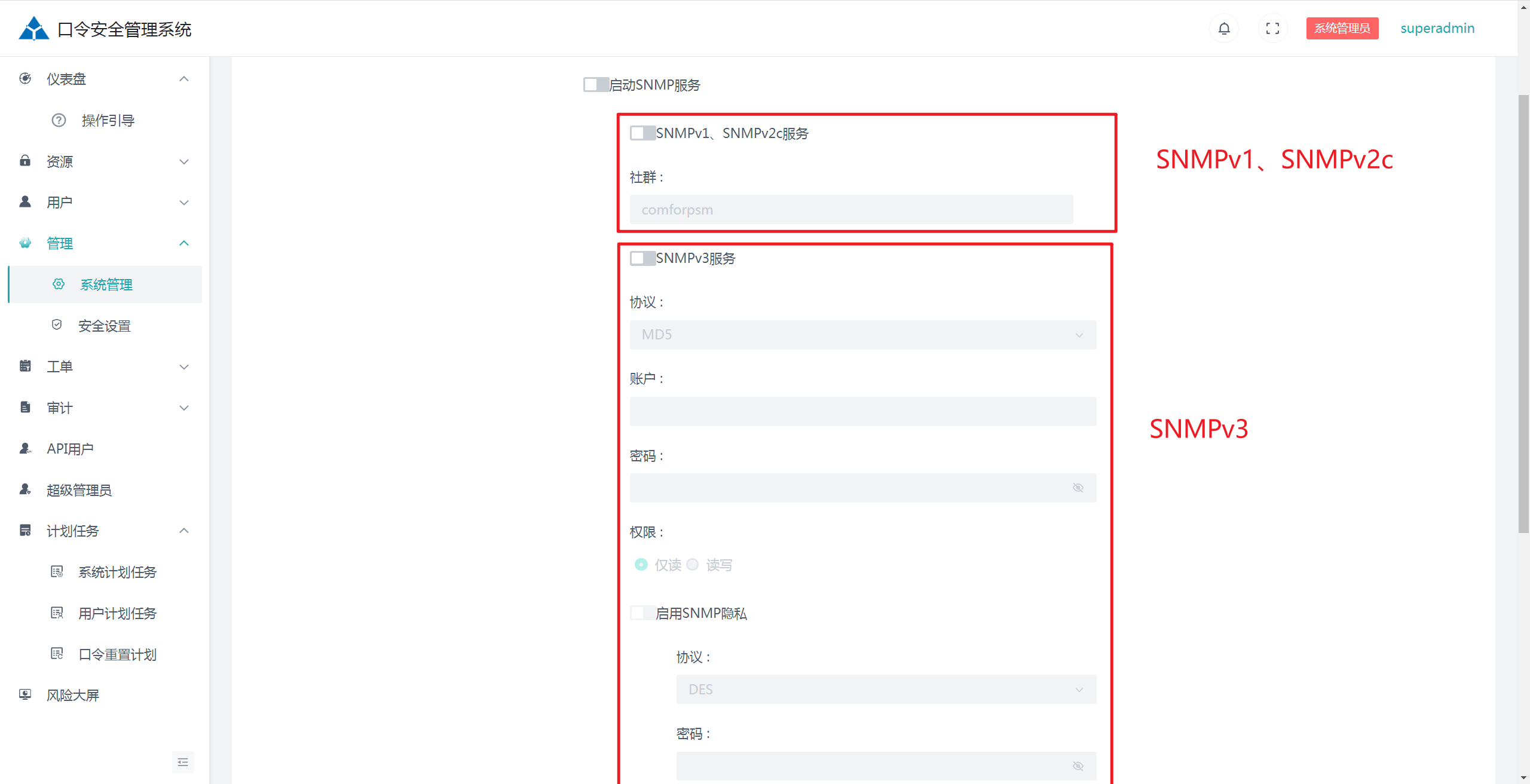Toggle the 启动SNMP服务 switch

pyautogui.click(x=596, y=85)
